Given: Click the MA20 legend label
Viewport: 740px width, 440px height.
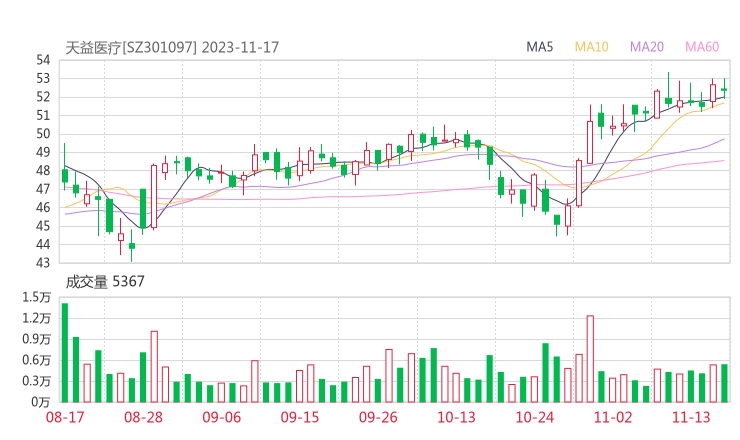Looking at the screenshot, I should click(647, 47).
